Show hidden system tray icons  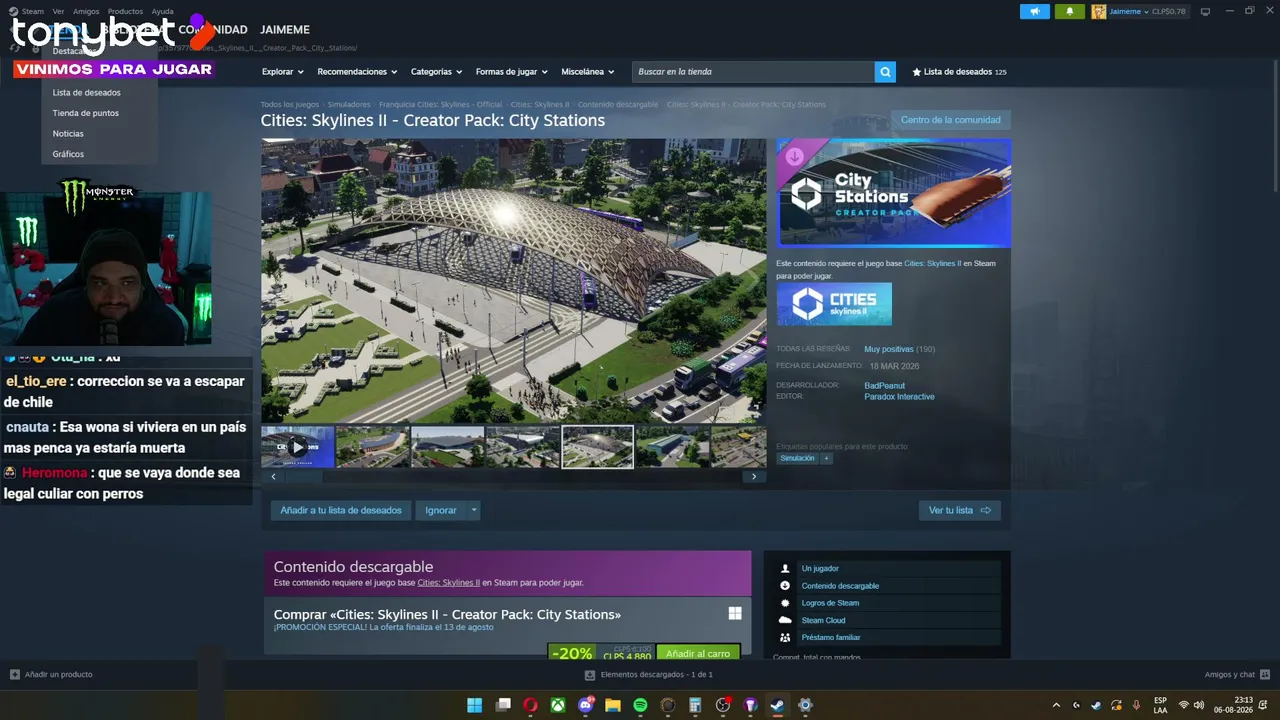(x=1056, y=705)
